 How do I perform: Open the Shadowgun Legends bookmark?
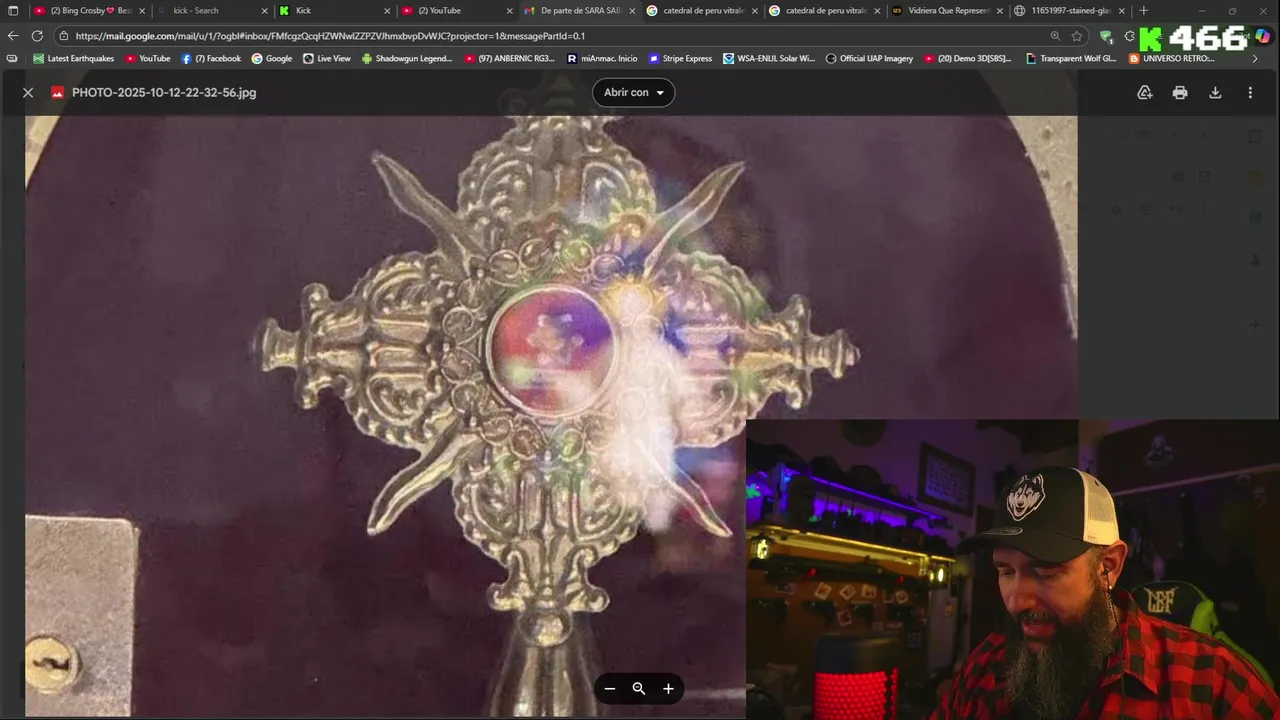[x=407, y=58]
